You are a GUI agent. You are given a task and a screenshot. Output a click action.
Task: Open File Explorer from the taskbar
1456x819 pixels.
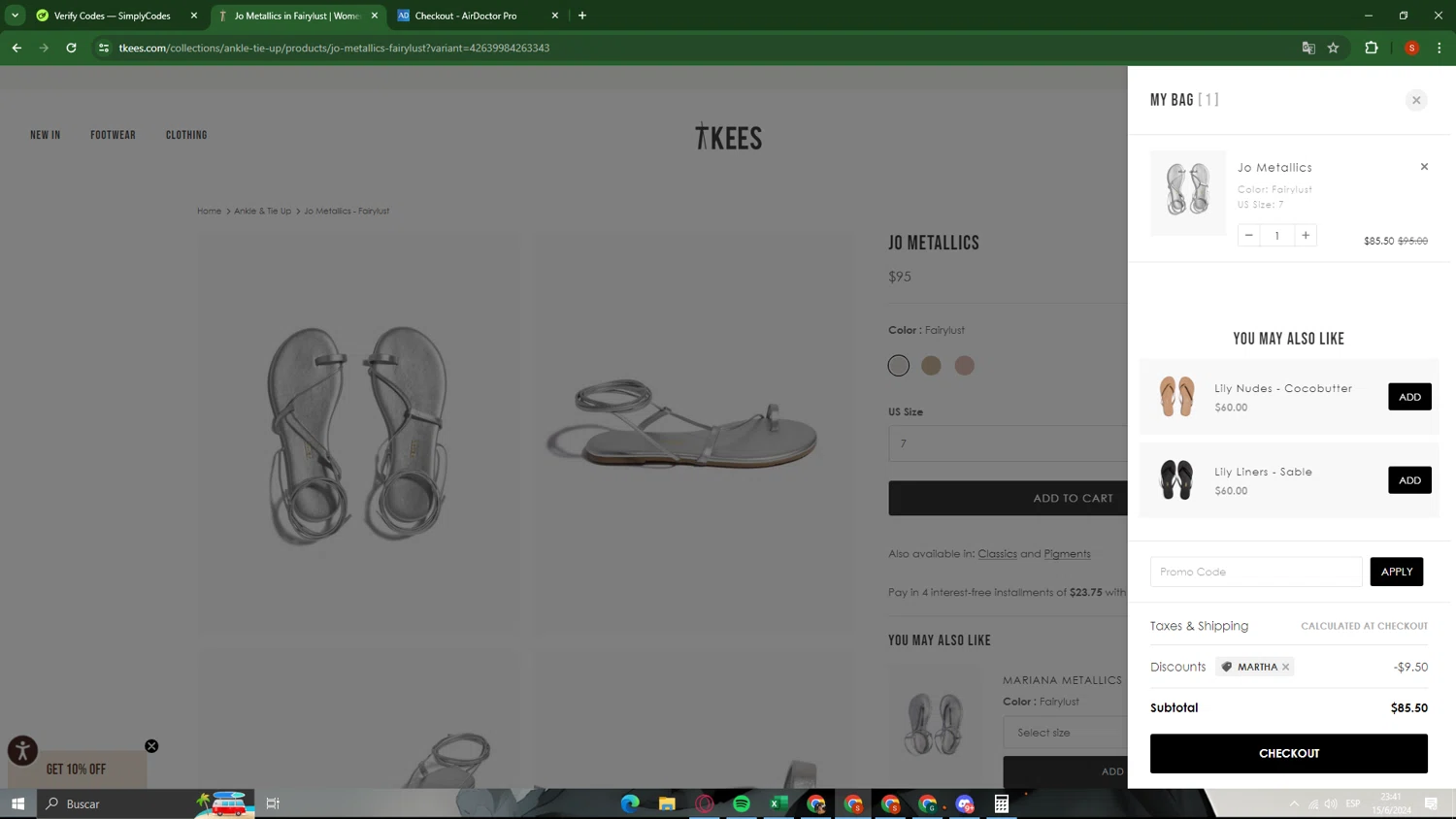click(667, 803)
